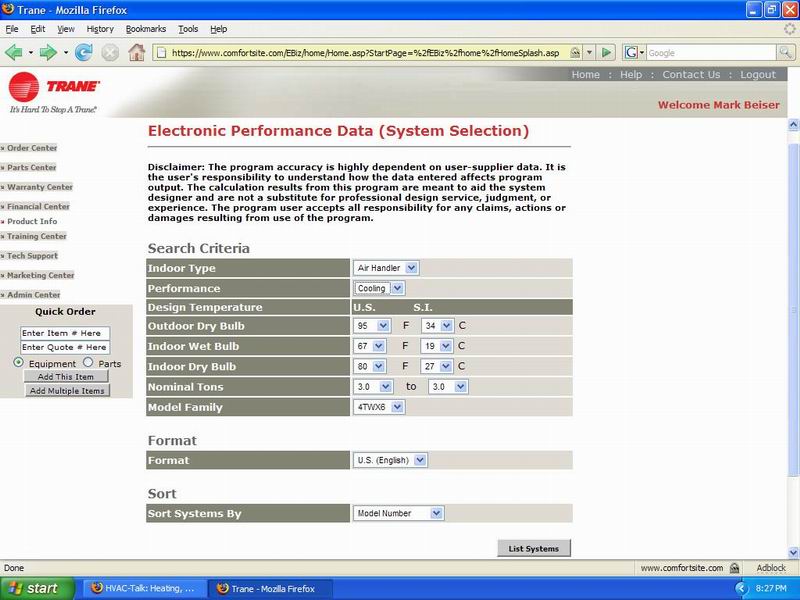Select the Parts radio button
Screen dimensions: 800x600
[x=88, y=363]
